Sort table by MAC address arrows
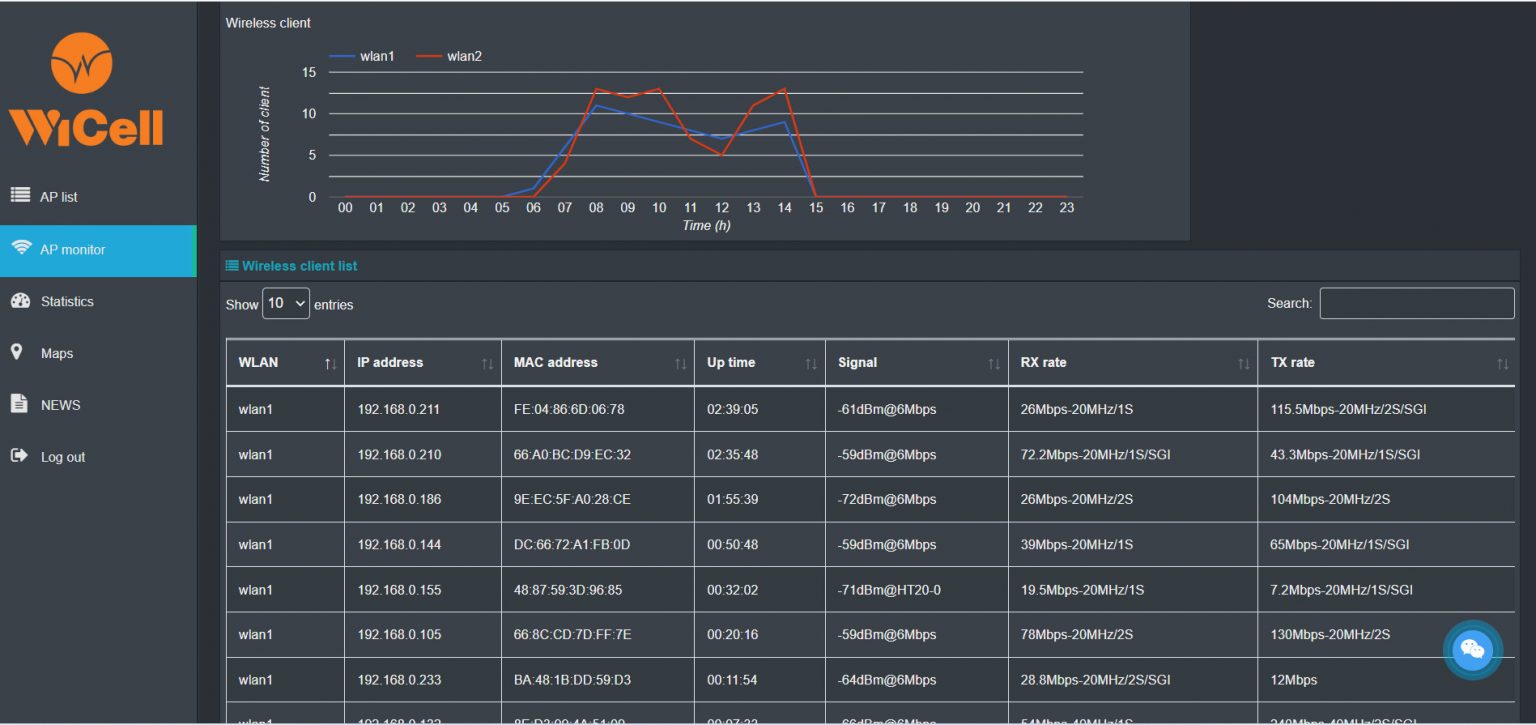 pyautogui.click(x=680, y=364)
